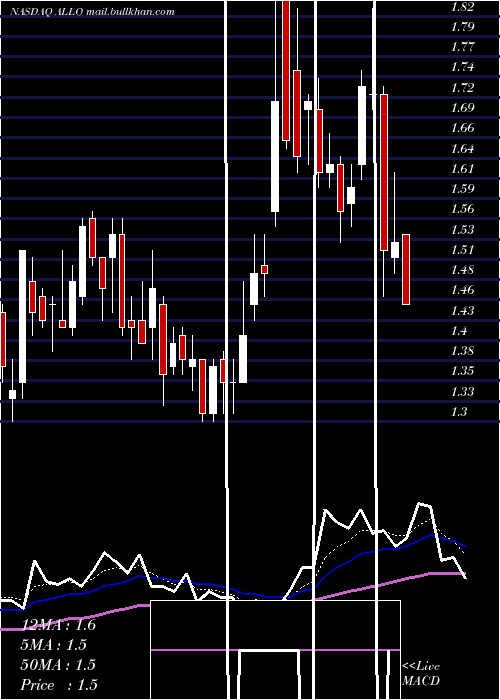Image resolution: width=500 pixels, height=700 pixels.
Task: Select the 1.35 price axis label
Action: (462, 371)
